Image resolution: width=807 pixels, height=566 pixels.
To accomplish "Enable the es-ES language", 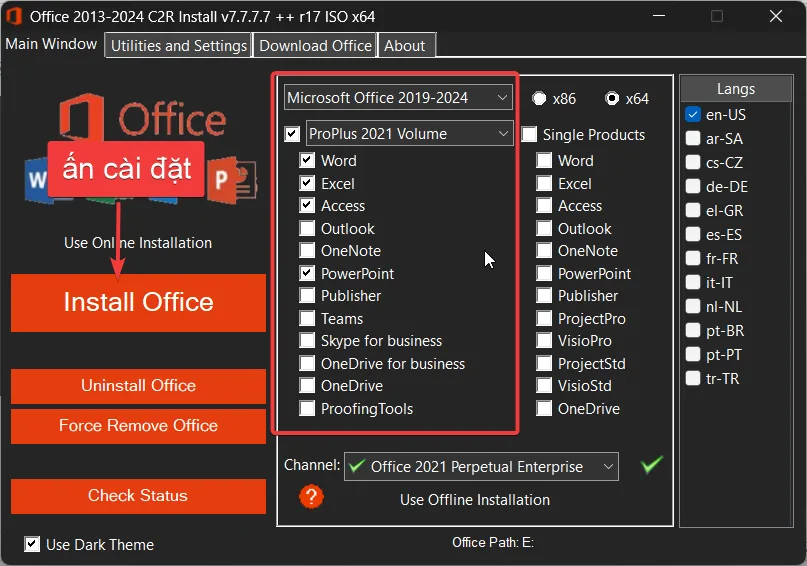I will click(693, 234).
